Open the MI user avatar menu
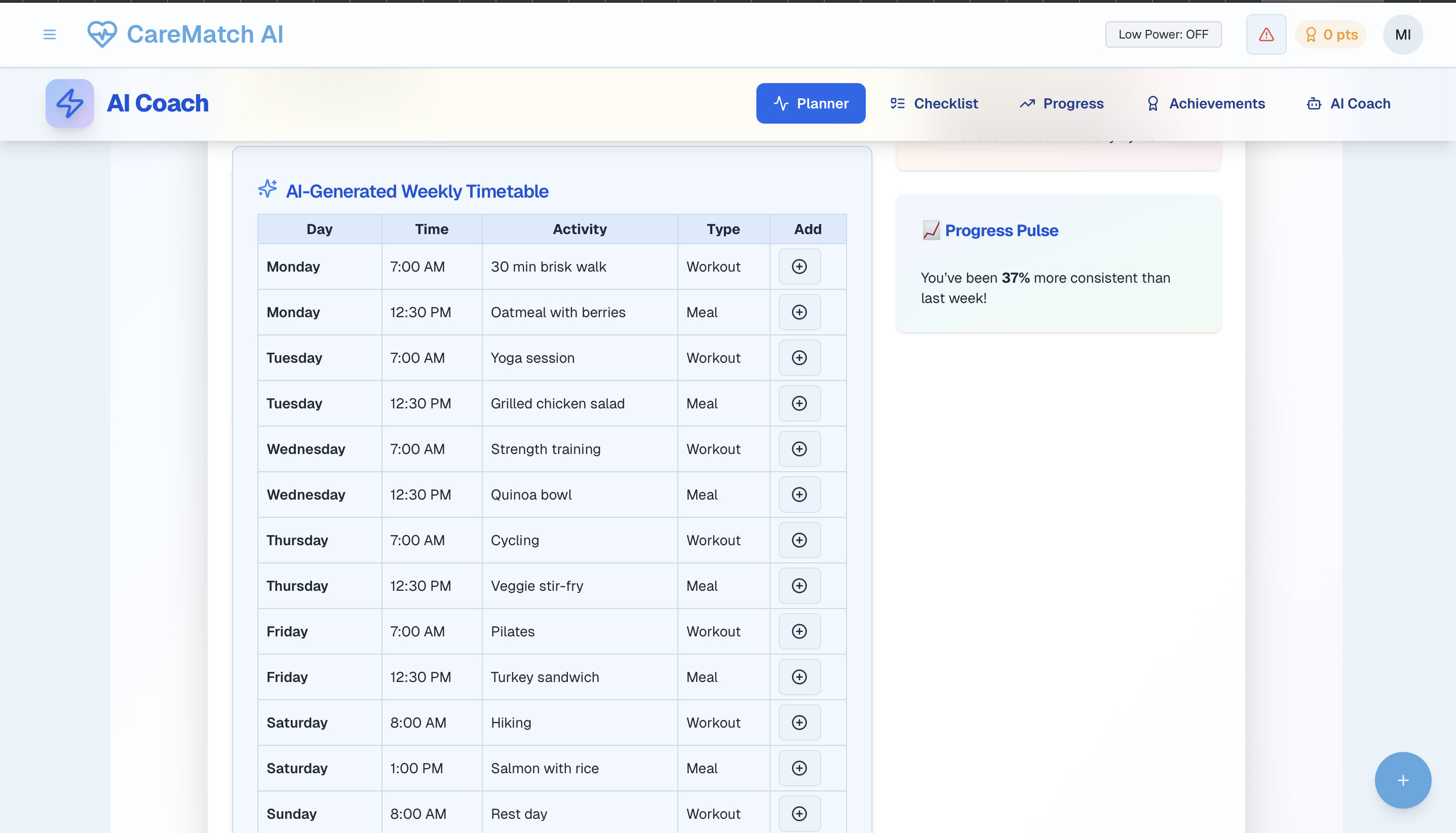1456x833 pixels. (x=1402, y=34)
